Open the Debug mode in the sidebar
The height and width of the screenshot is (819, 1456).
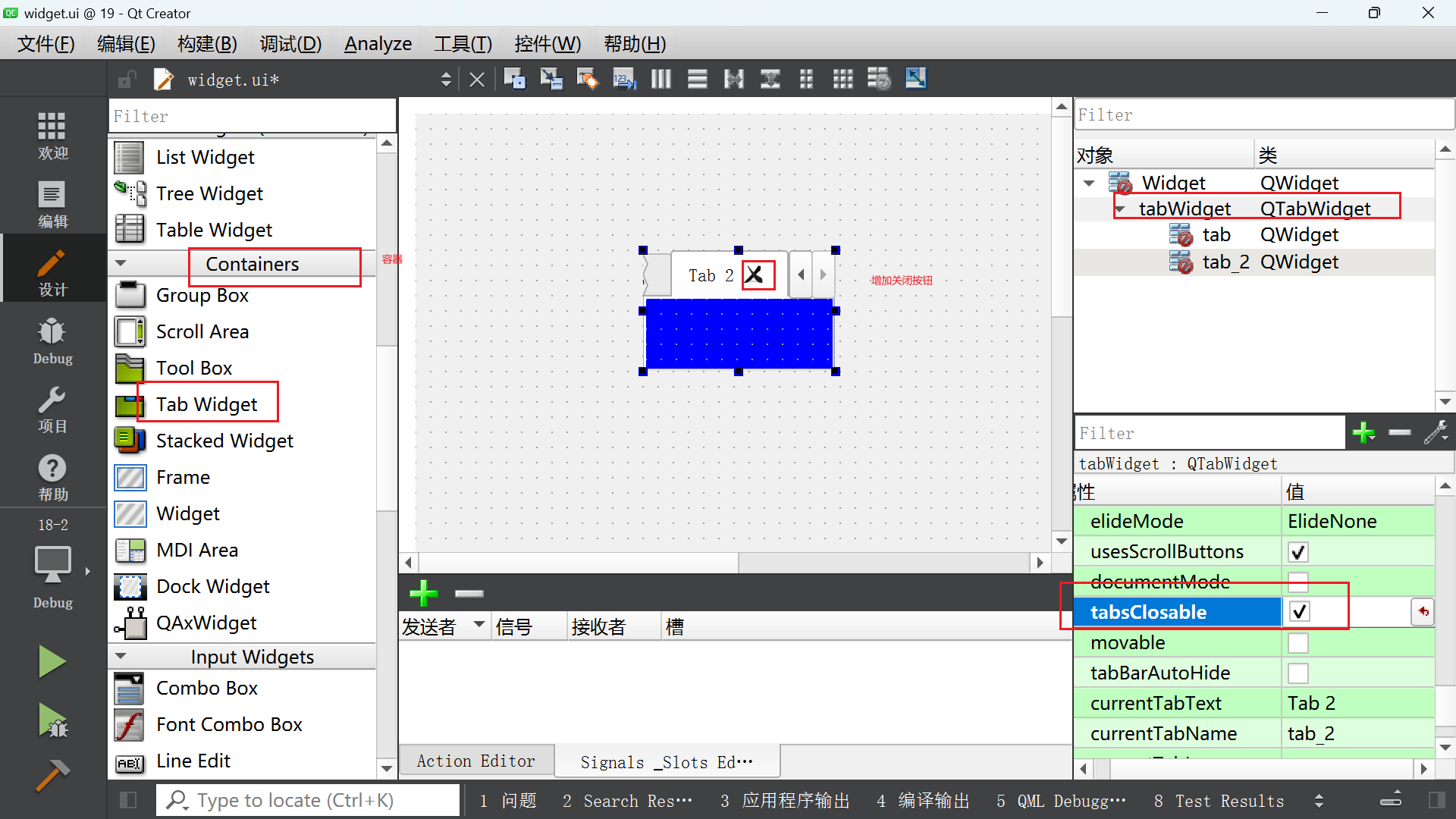(x=52, y=340)
